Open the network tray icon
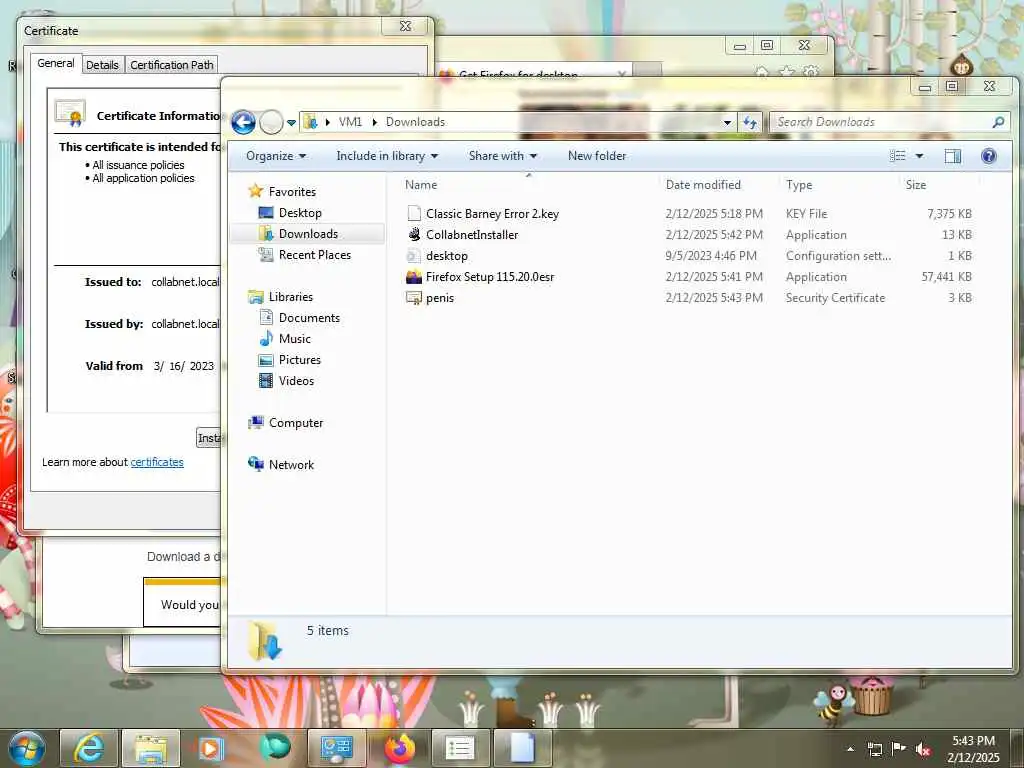The width and height of the screenshot is (1024, 768). tap(874, 749)
